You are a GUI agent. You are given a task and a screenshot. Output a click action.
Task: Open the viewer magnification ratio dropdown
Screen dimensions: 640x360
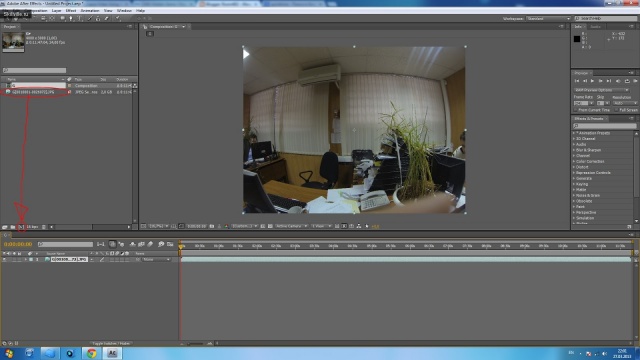point(159,226)
